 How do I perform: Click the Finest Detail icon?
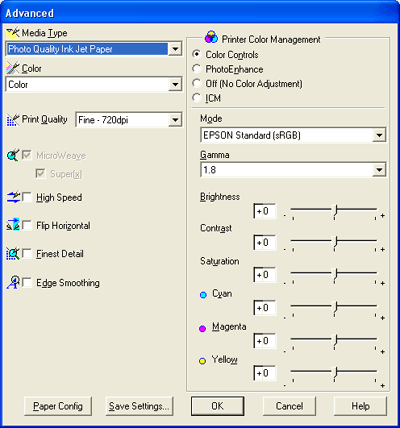[13, 254]
